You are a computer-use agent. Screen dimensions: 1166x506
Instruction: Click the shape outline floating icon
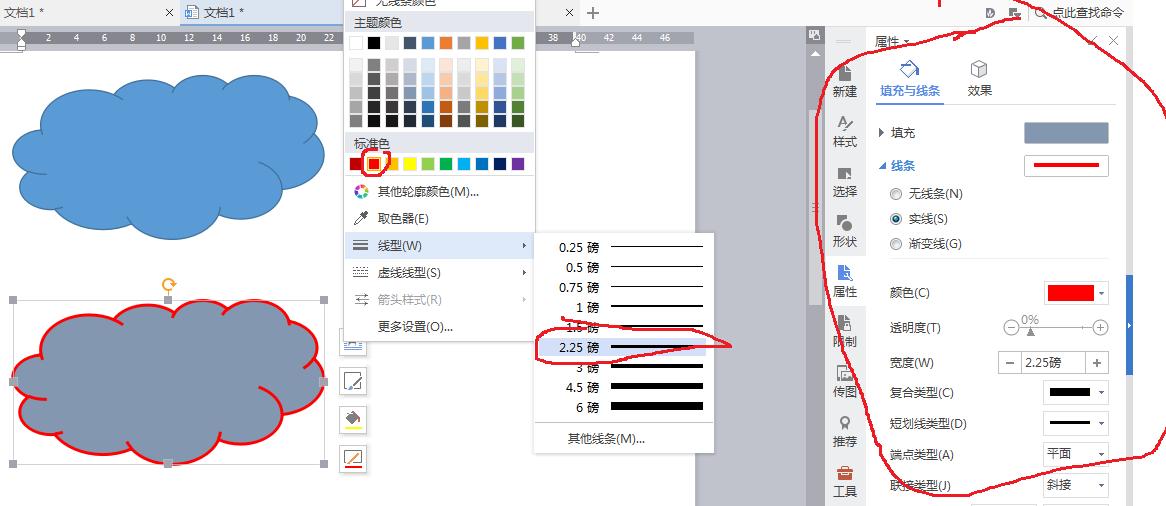click(353, 458)
